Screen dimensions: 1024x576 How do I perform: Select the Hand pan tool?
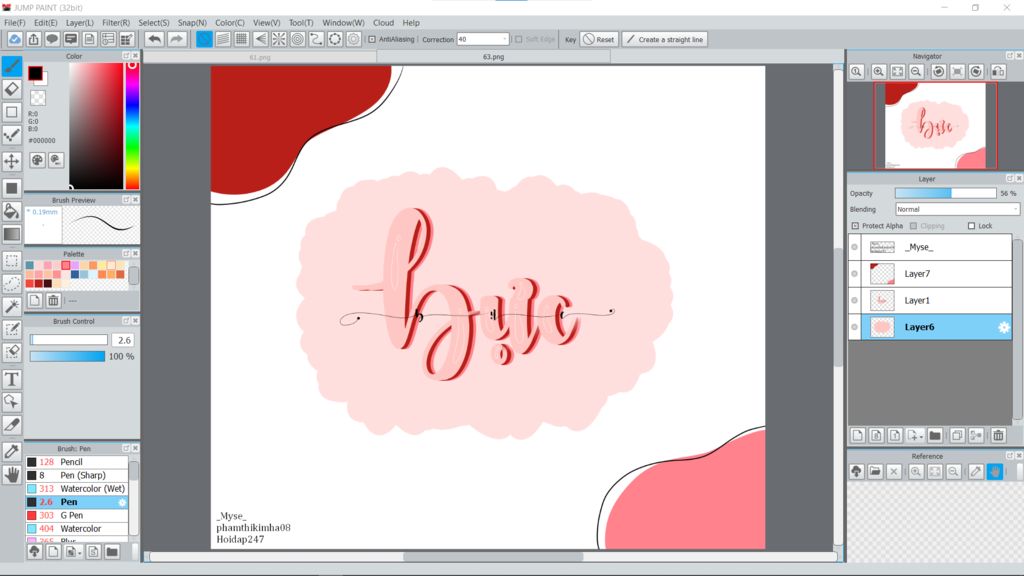point(12,475)
